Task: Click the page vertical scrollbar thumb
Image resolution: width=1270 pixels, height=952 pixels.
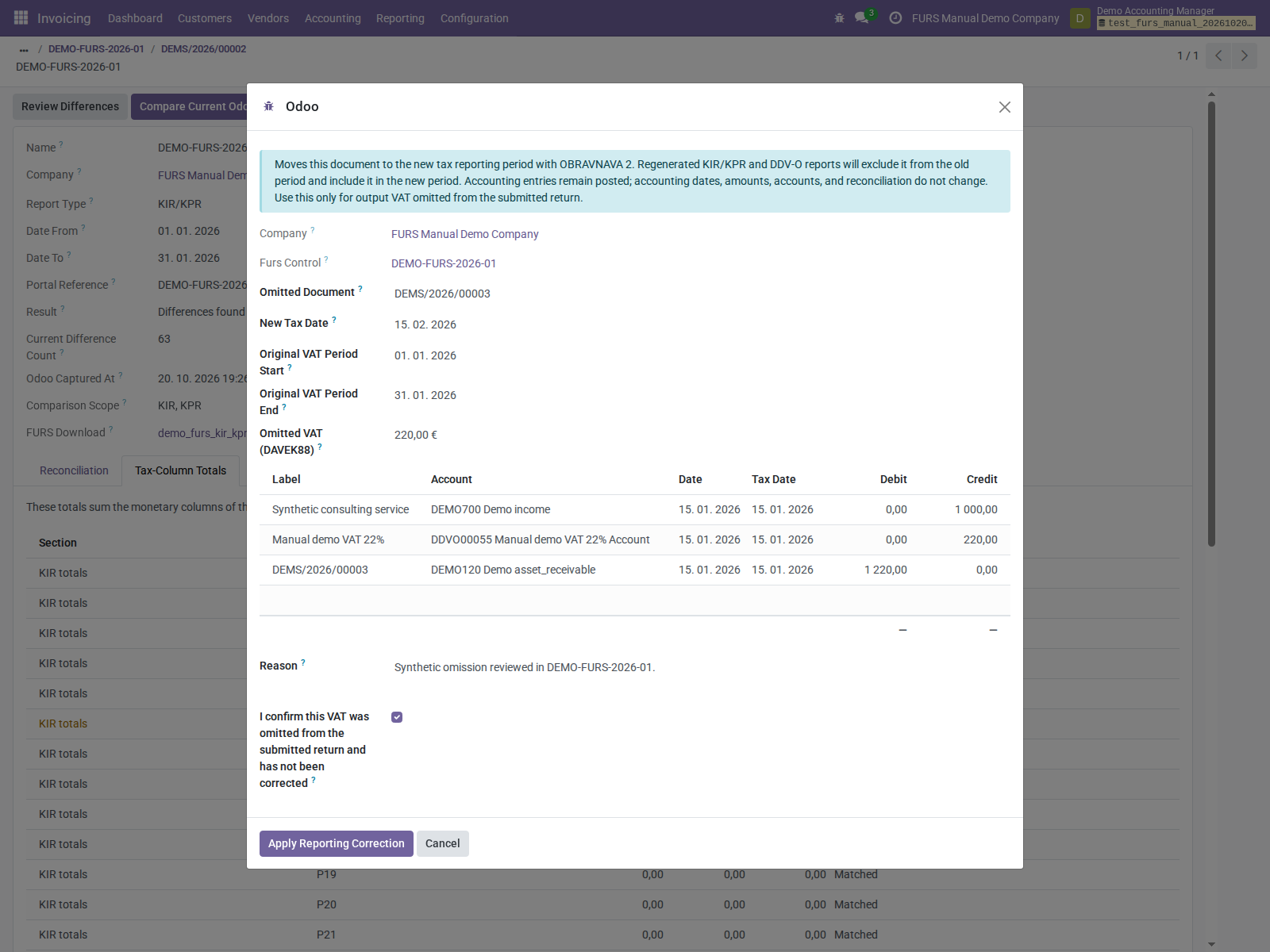Action: [x=1211, y=324]
